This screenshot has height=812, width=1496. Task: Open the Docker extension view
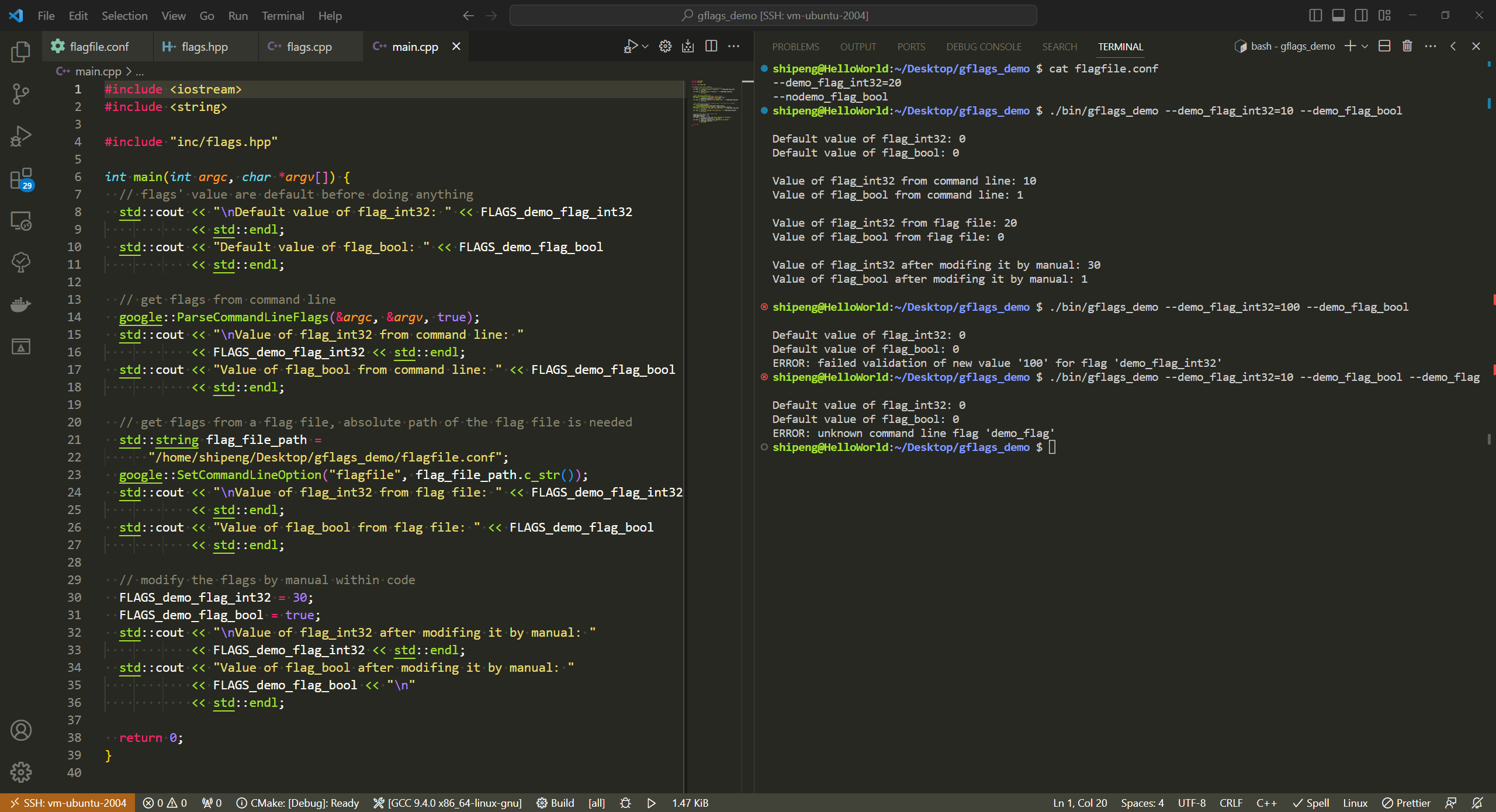(21, 304)
